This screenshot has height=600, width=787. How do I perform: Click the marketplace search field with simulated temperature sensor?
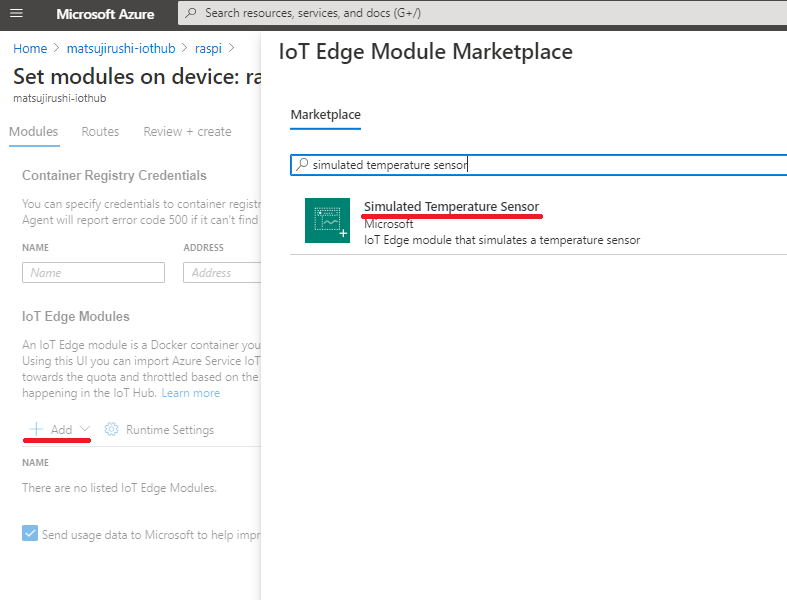[x=538, y=165]
